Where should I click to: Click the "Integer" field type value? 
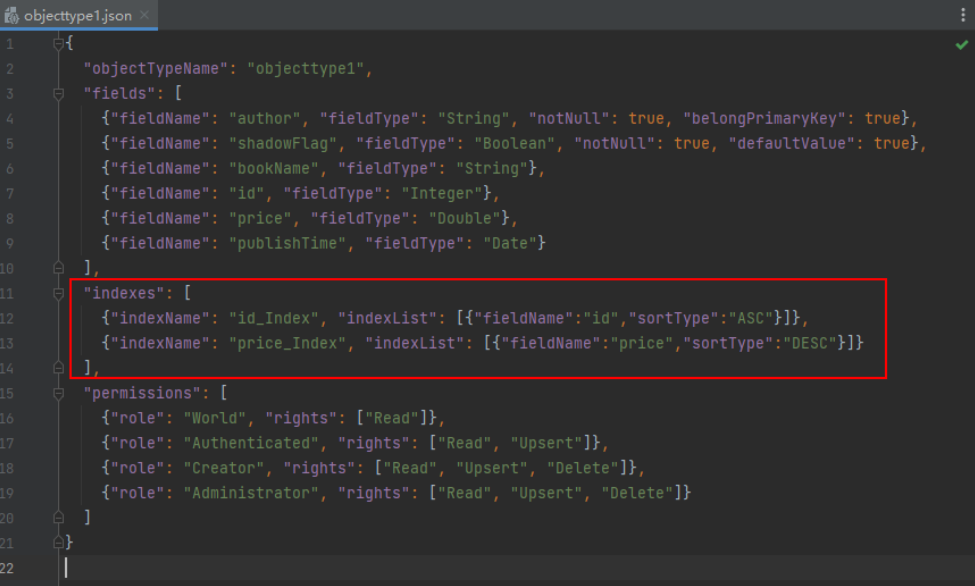click(x=441, y=193)
